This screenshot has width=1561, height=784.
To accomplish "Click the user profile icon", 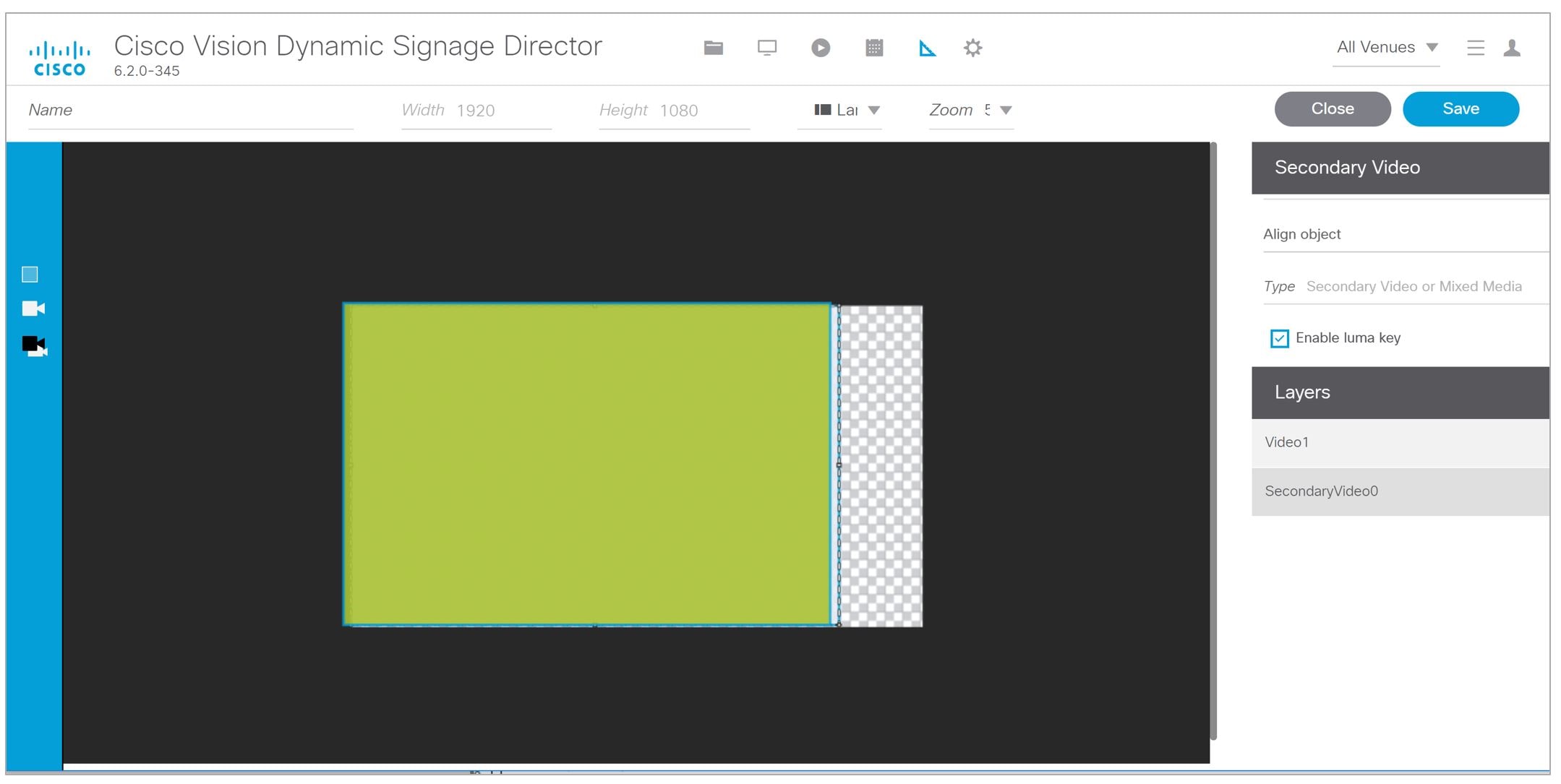I will click(1511, 48).
